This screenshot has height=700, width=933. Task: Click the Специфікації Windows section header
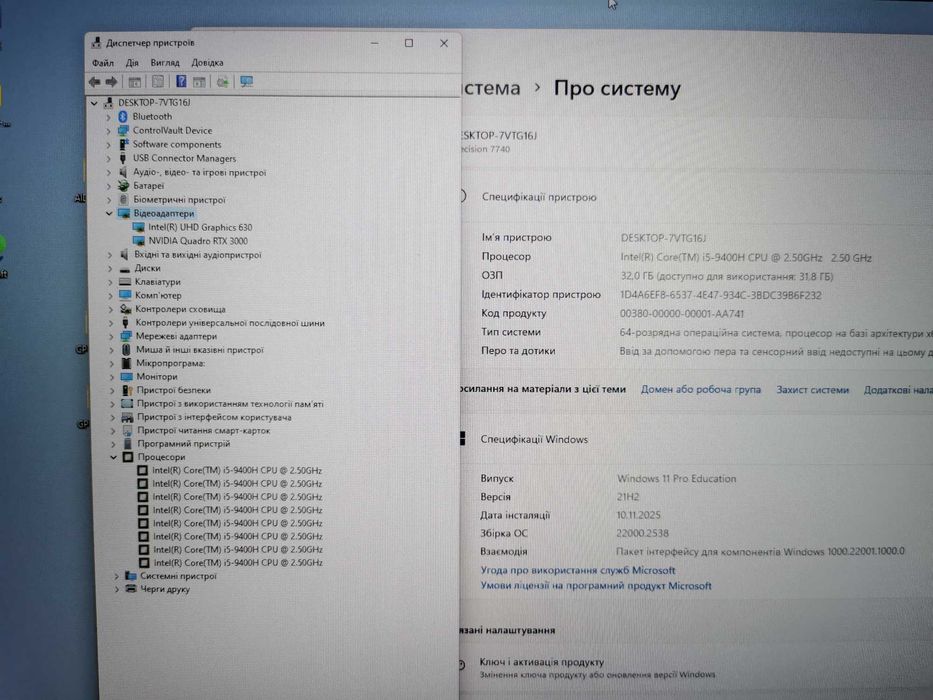(534, 439)
